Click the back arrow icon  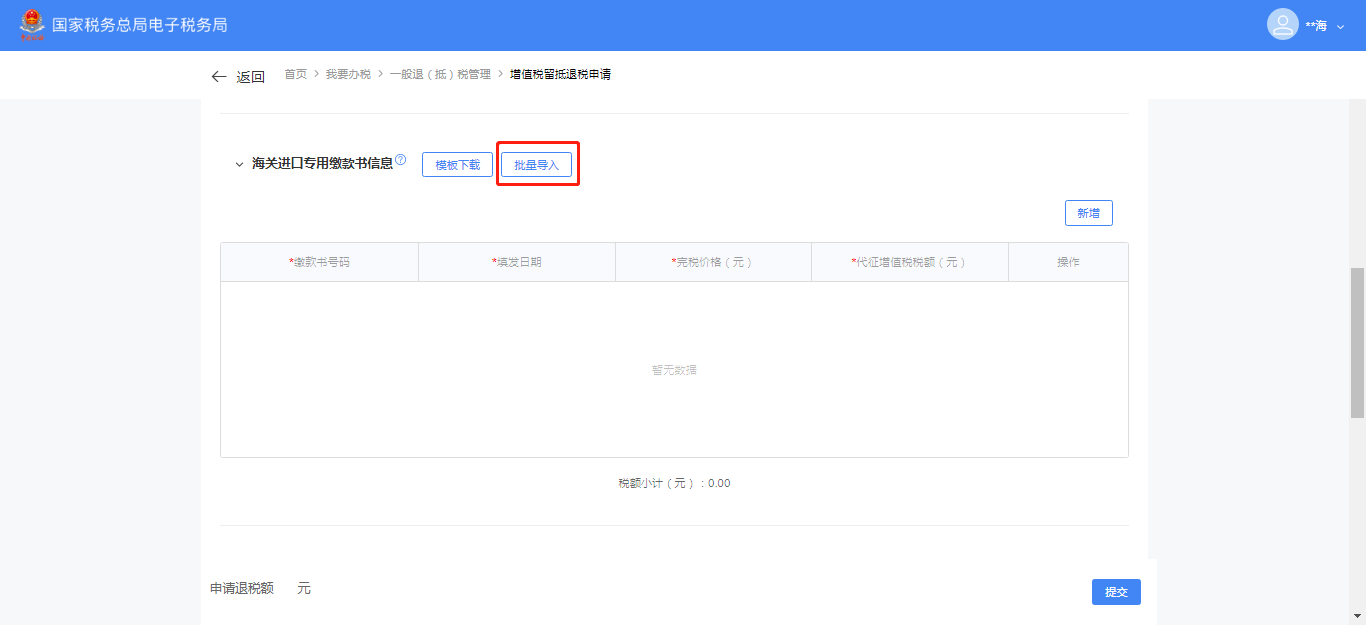pyautogui.click(x=219, y=77)
